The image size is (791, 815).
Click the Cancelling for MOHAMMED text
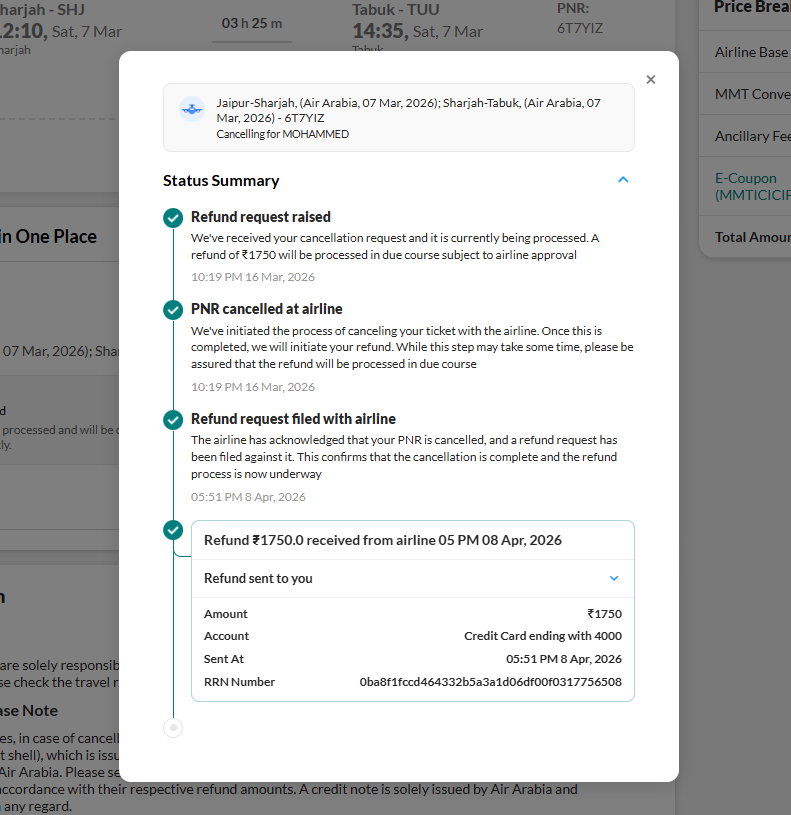tap(283, 134)
